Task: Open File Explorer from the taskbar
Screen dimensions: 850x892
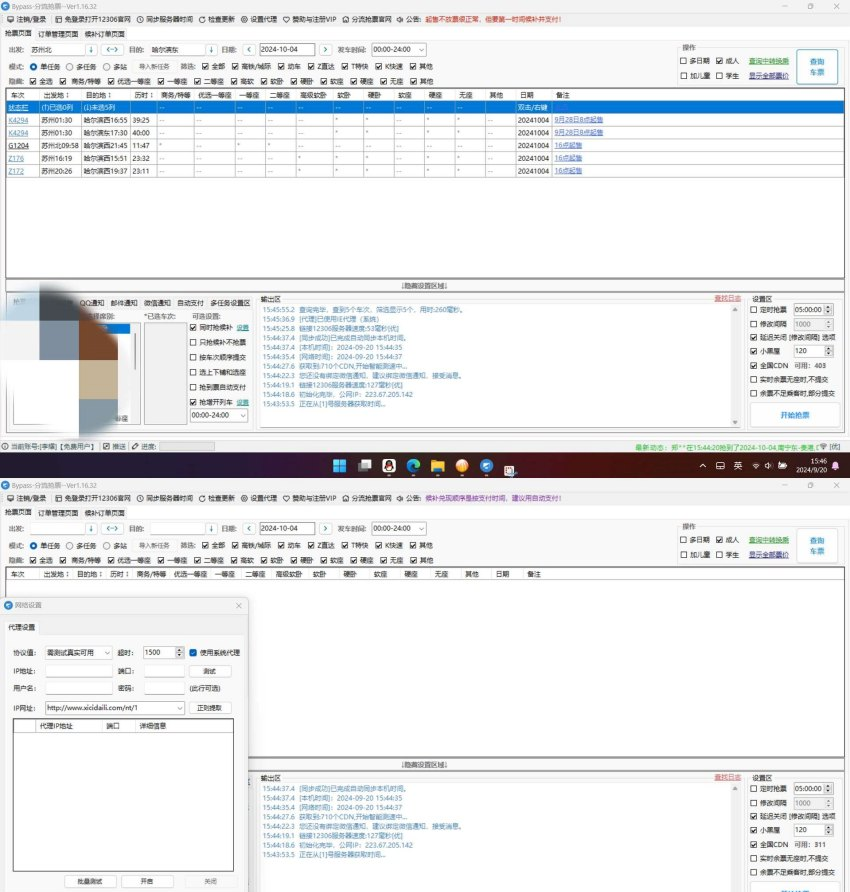Action: (x=436, y=466)
